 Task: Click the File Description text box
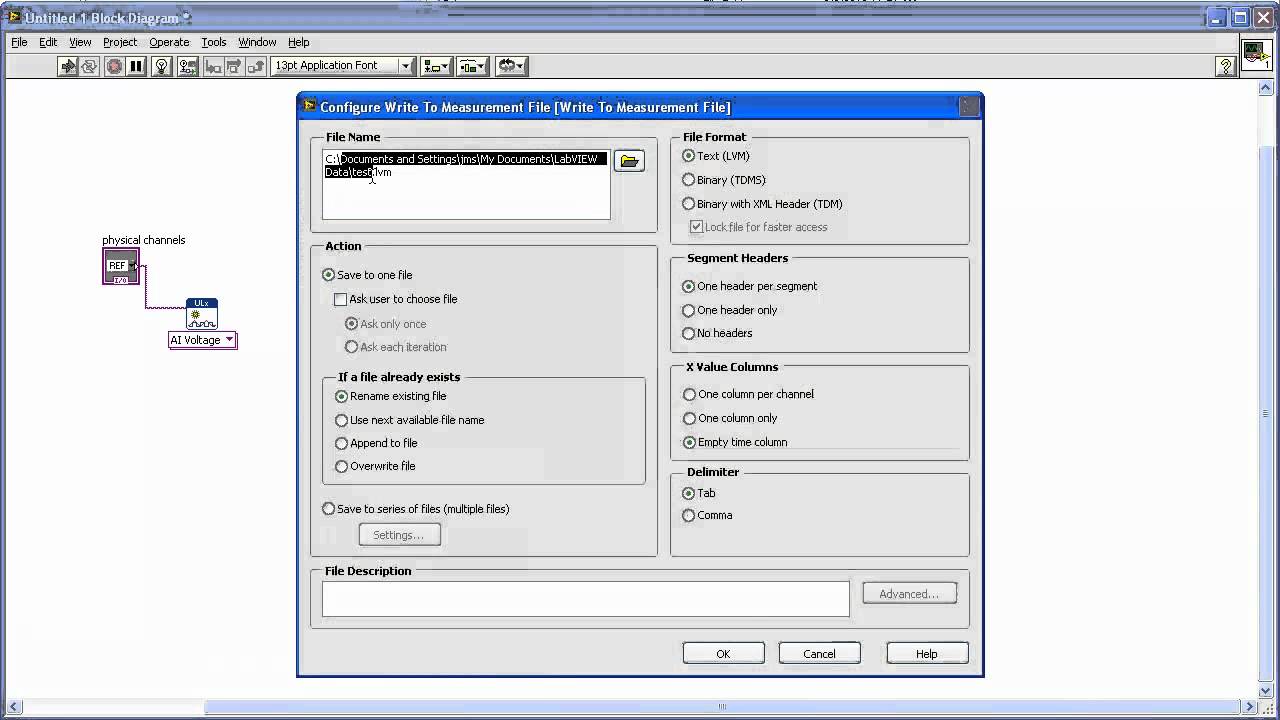click(585, 599)
